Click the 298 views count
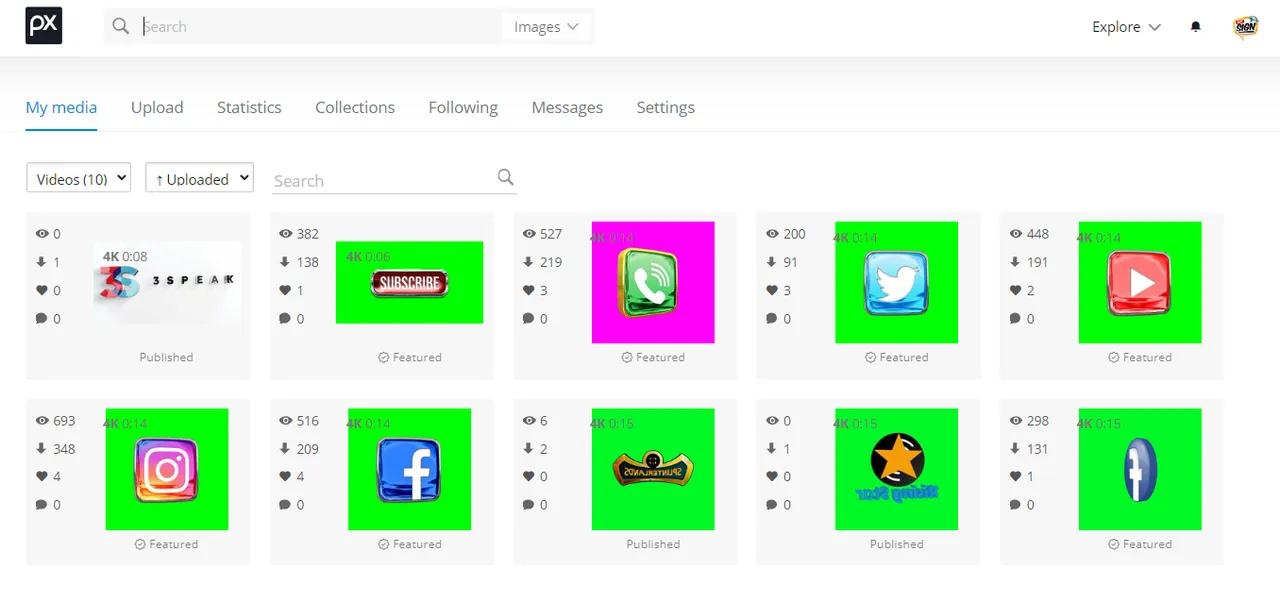 click(x=1038, y=421)
